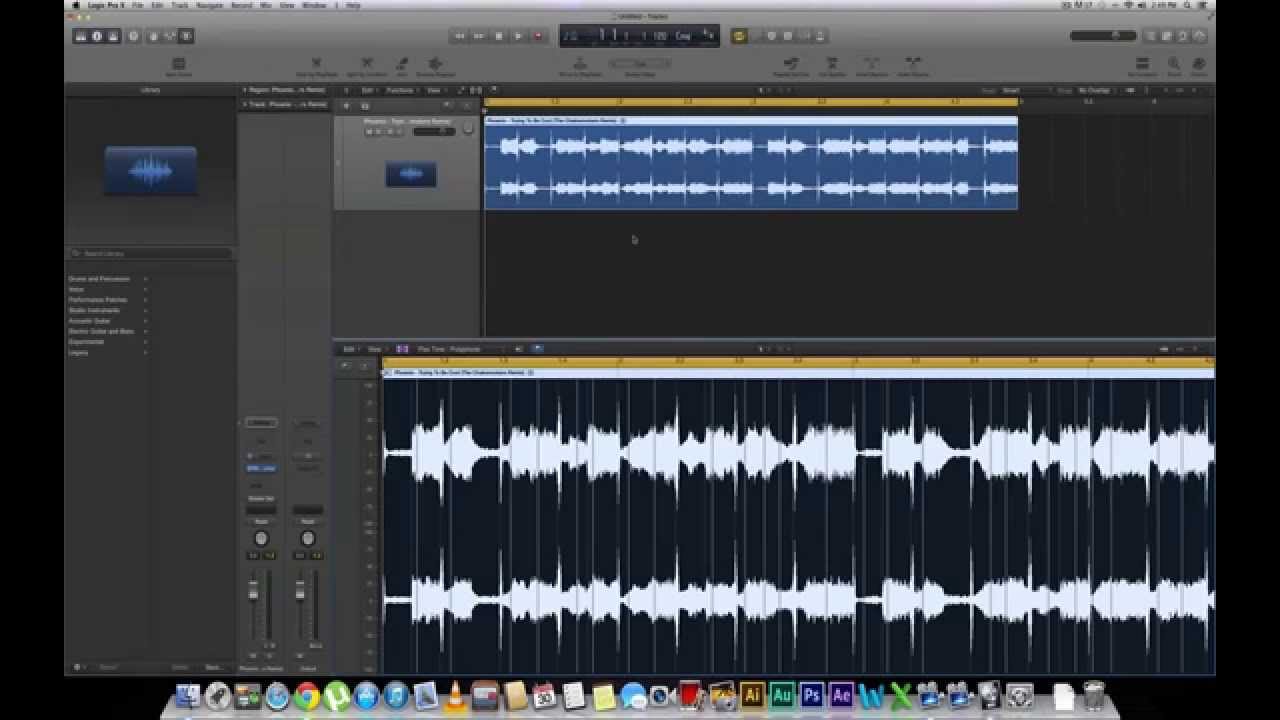Expand Drums and Percussion library category
This screenshot has height=720, width=1280.
[x=108, y=279]
